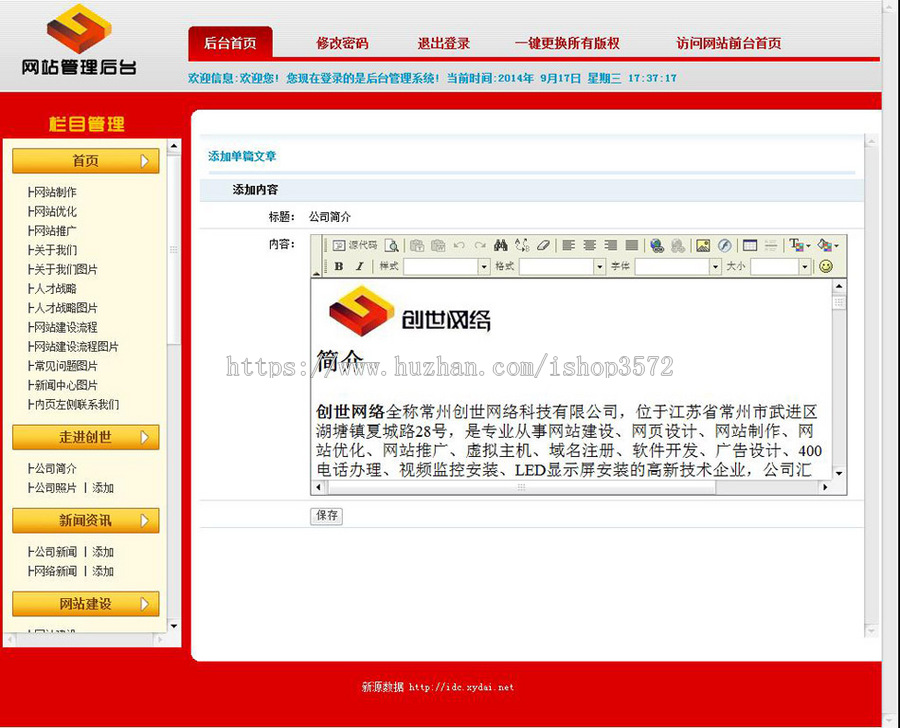This screenshot has height=728, width=900.
Task: Toggle bold formatting with the B icon
Action: pyautogui.click(x=340, y=264)
